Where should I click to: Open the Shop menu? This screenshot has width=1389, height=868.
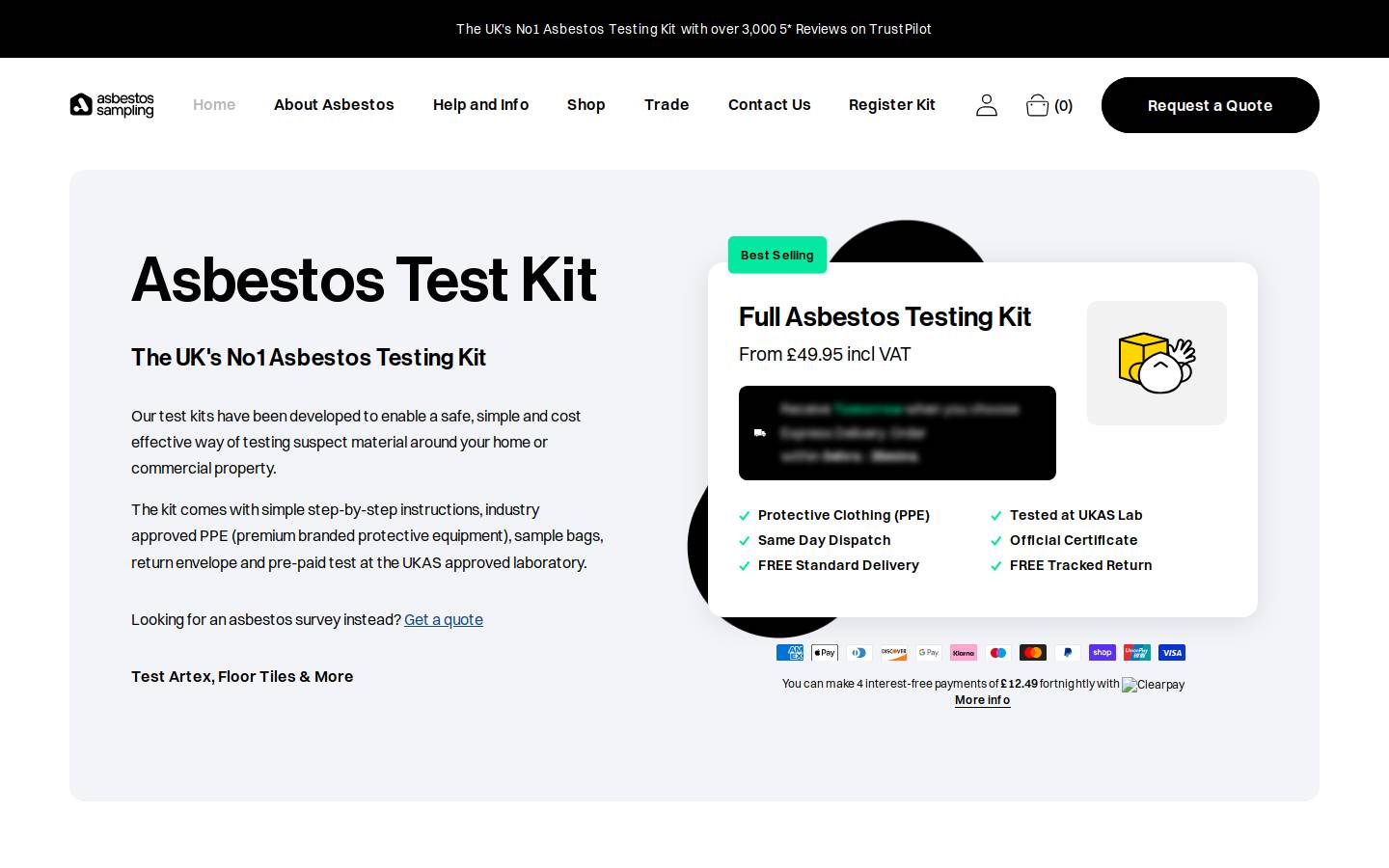(586, 105)
